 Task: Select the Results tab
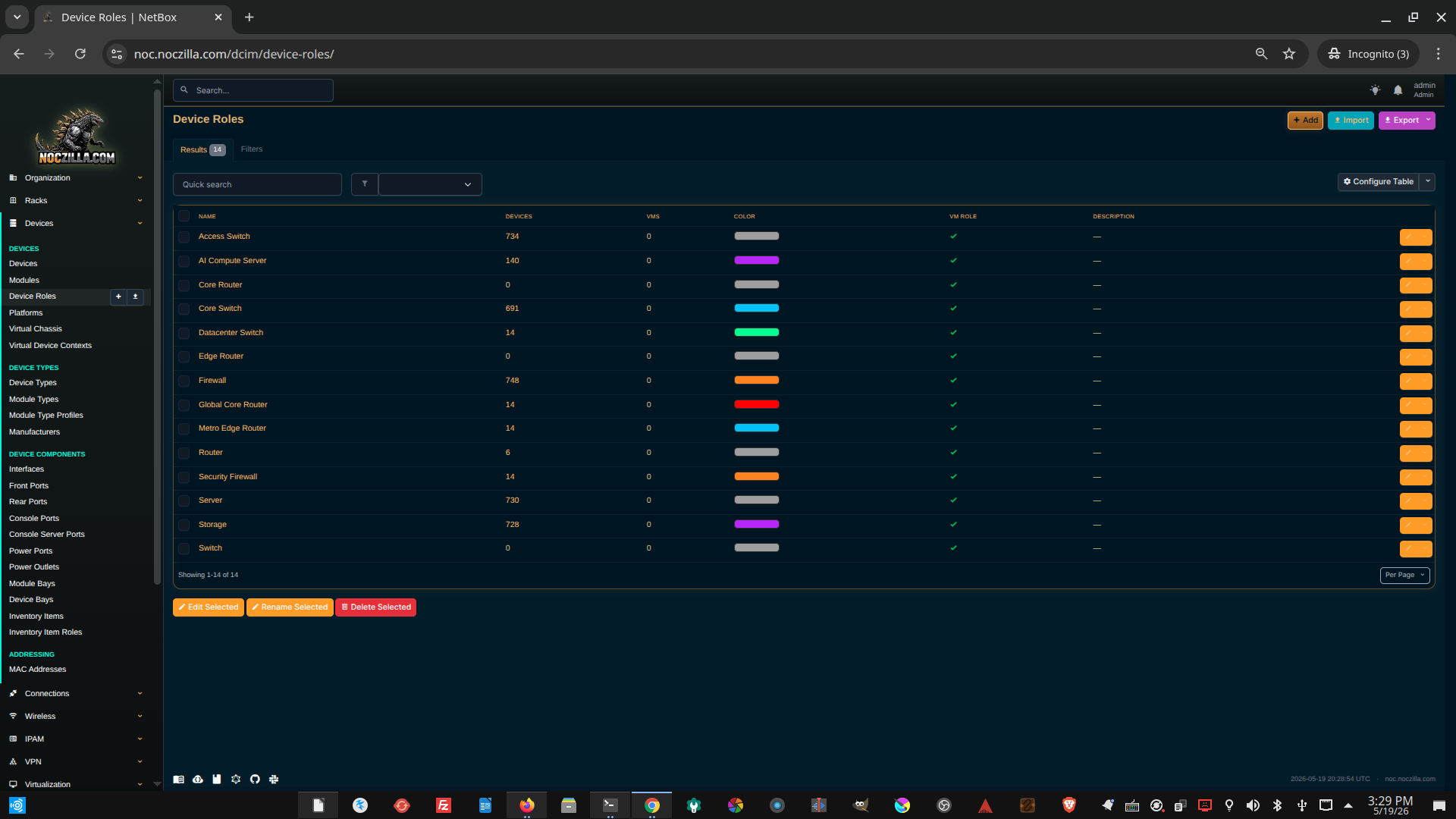pos(202,150)
